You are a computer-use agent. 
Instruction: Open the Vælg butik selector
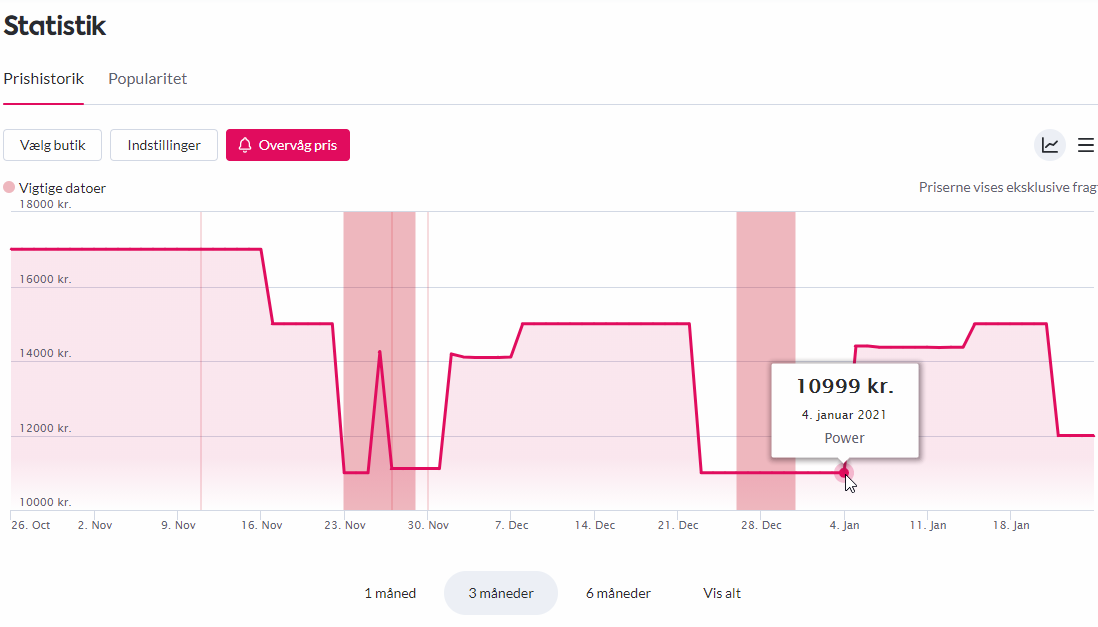53,145
